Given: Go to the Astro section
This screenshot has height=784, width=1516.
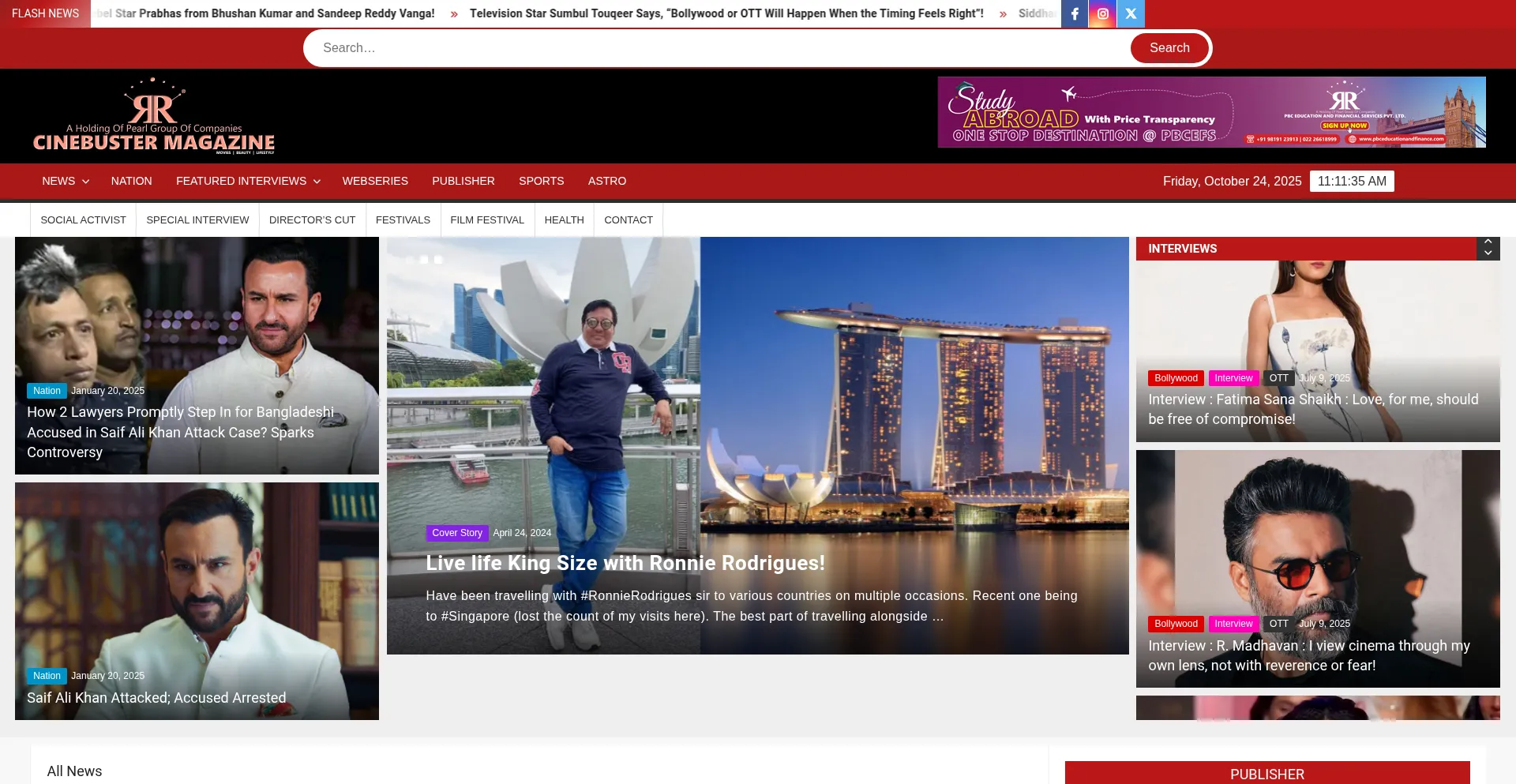Looking at the screenshot, I should coord(606,181).
